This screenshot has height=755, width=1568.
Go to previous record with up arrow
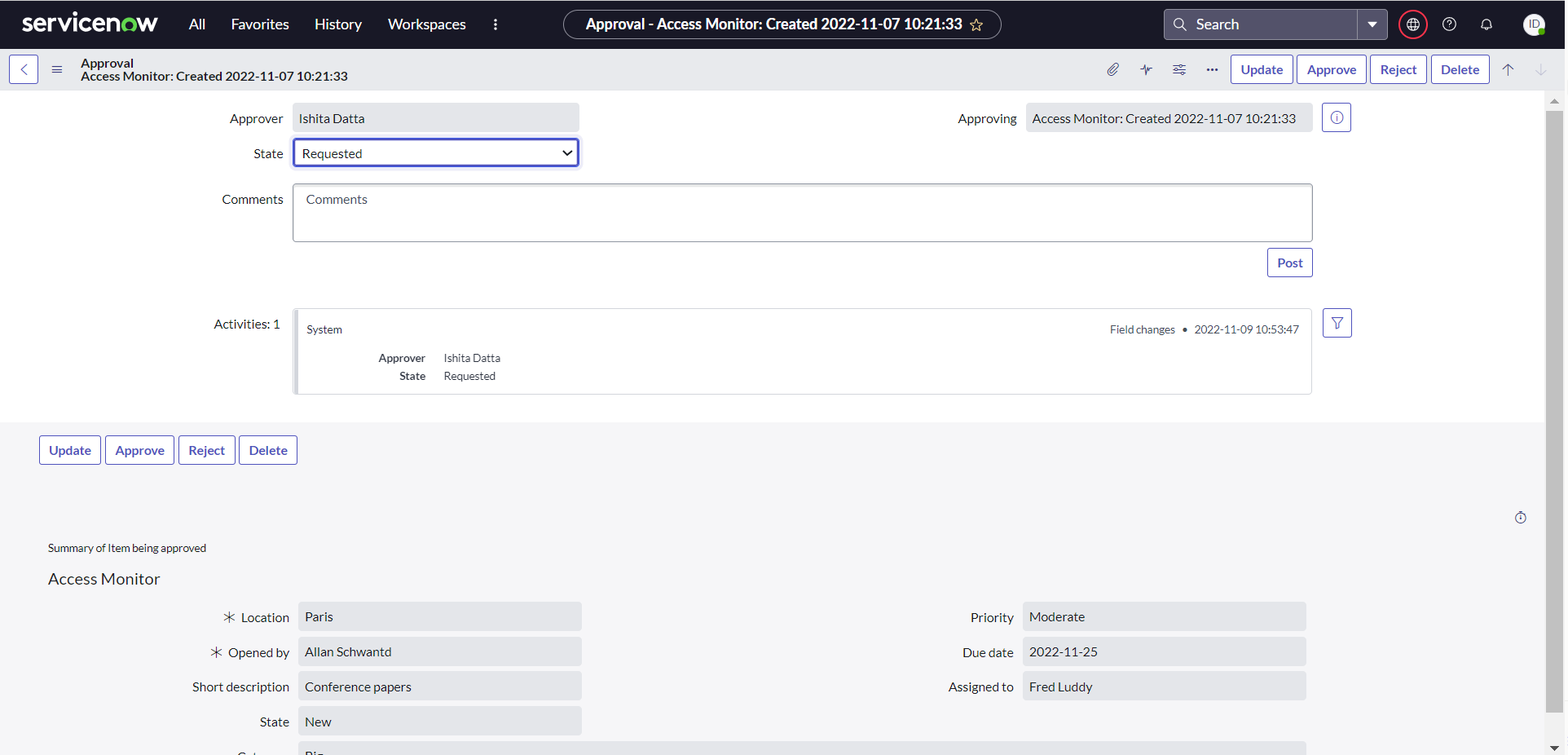(1509, 69)
